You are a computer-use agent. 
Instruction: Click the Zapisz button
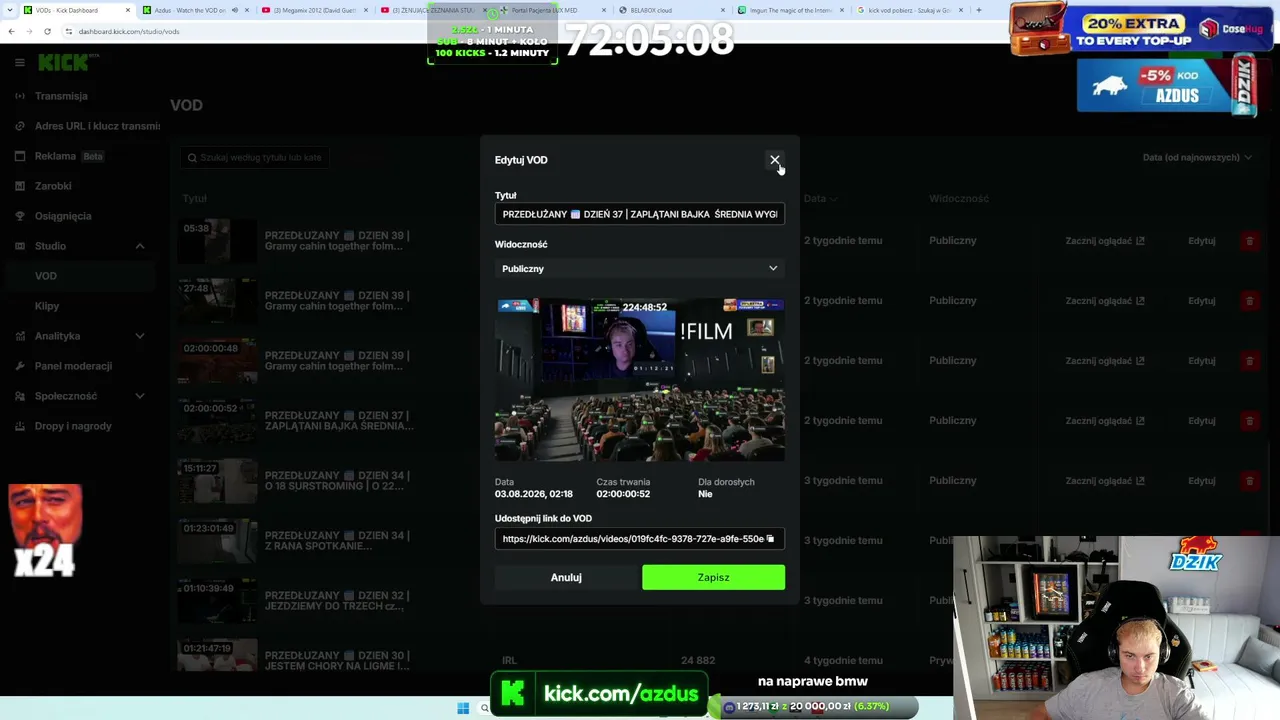click(x=713, y=577)
